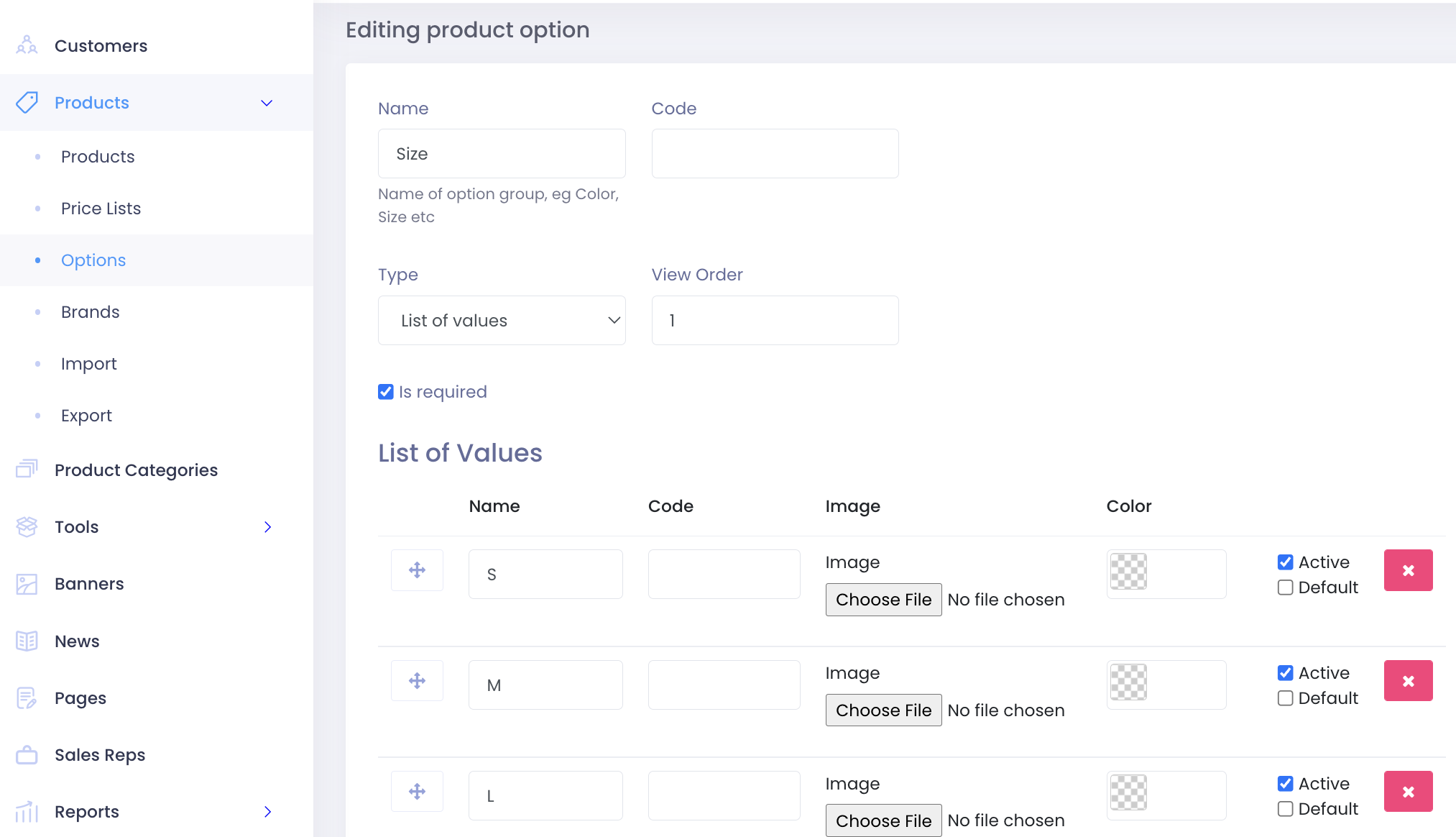Disable Active for value M

tap(1286, 672)
